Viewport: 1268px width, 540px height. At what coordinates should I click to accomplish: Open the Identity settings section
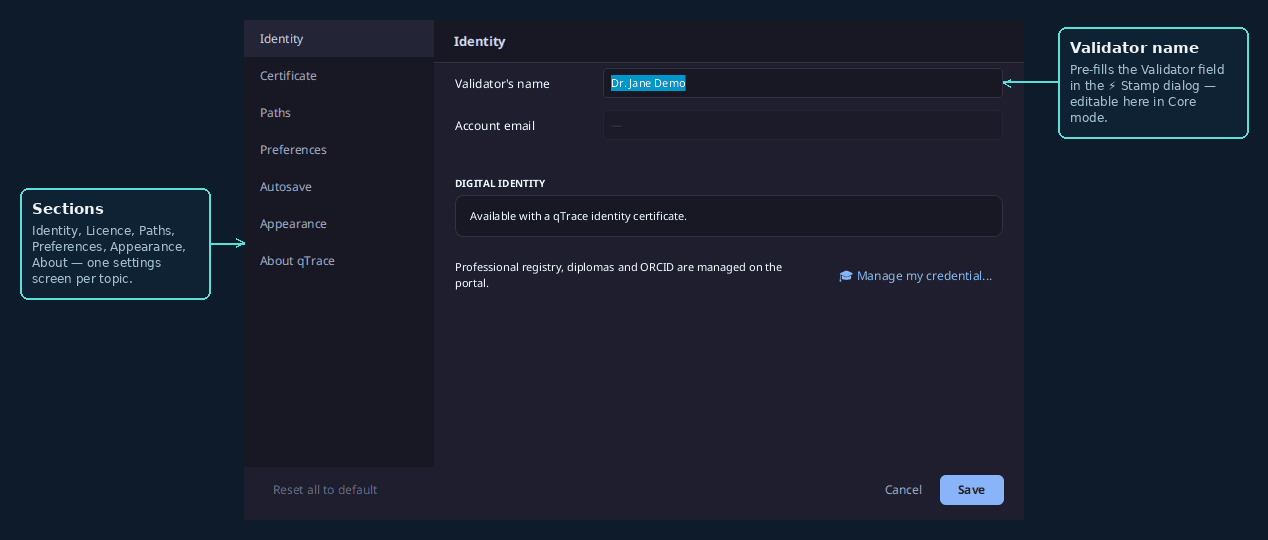click(x=339, y=39)
